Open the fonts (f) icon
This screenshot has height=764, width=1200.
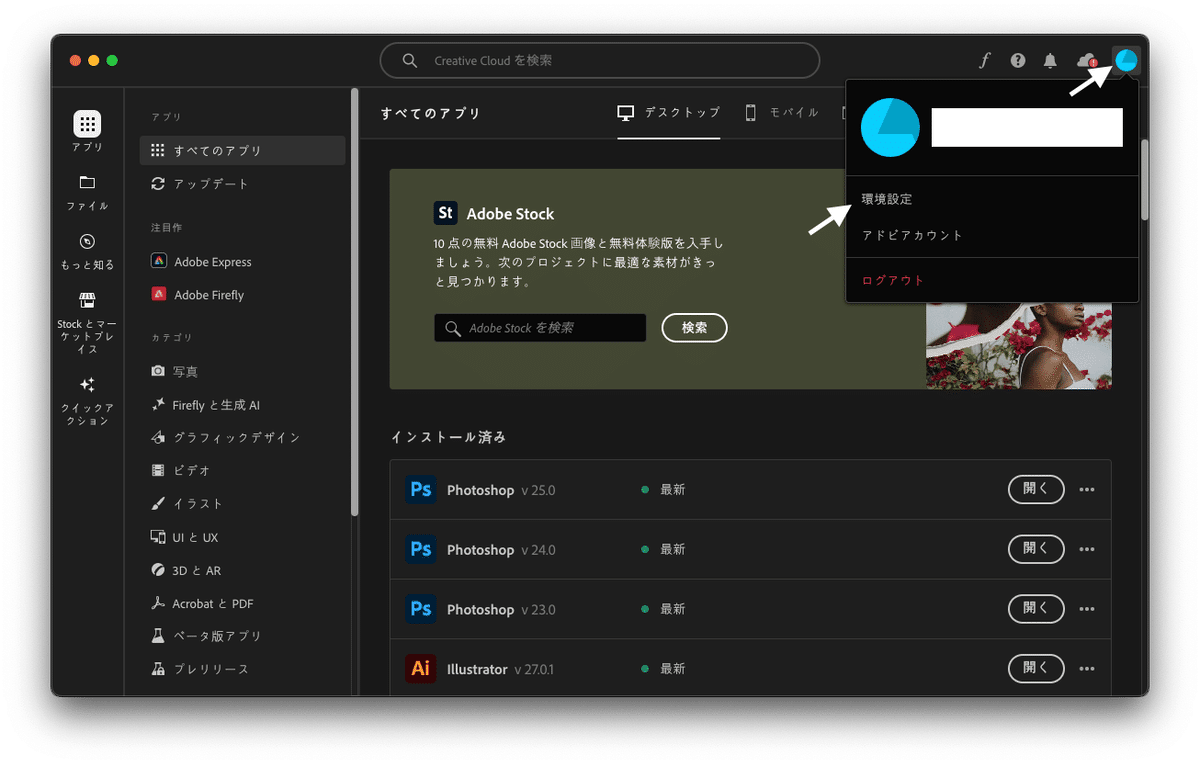click(x=984, y=61)
